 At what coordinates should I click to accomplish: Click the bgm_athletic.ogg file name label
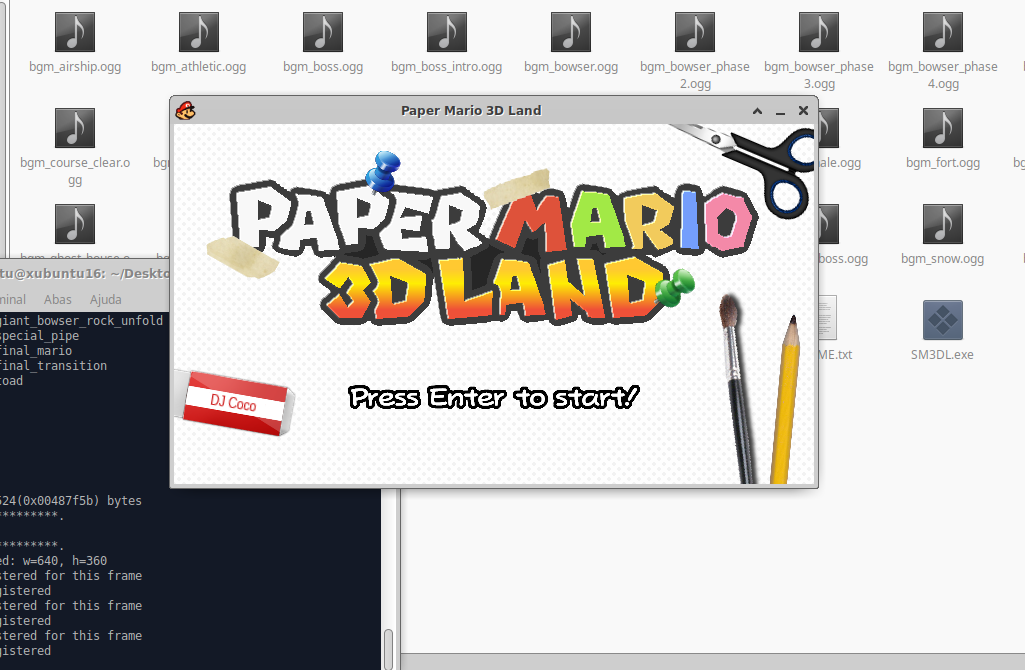[x=199, y=67]
